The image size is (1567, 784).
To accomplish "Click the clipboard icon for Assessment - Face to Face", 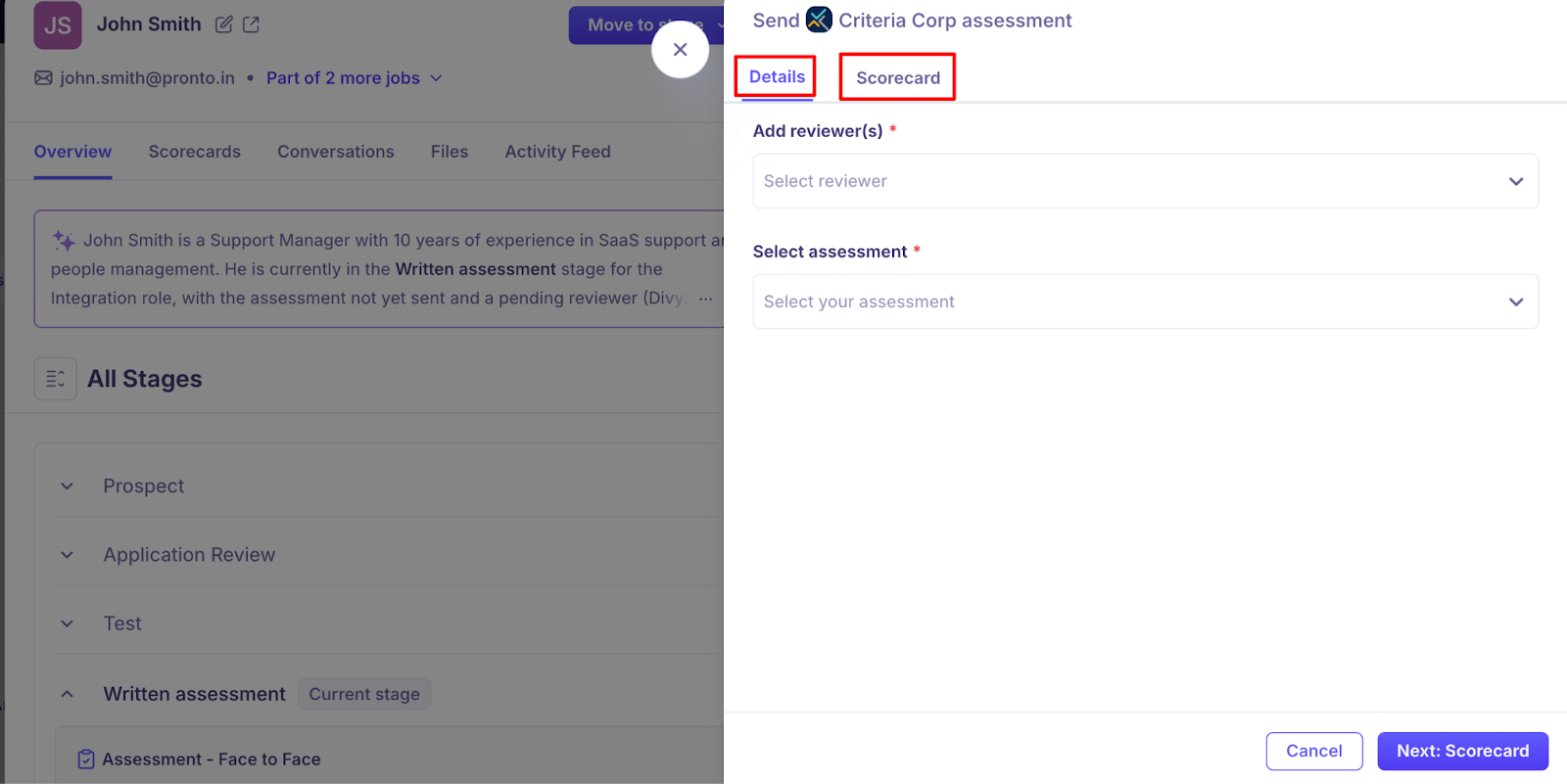I will coord(86,760).
